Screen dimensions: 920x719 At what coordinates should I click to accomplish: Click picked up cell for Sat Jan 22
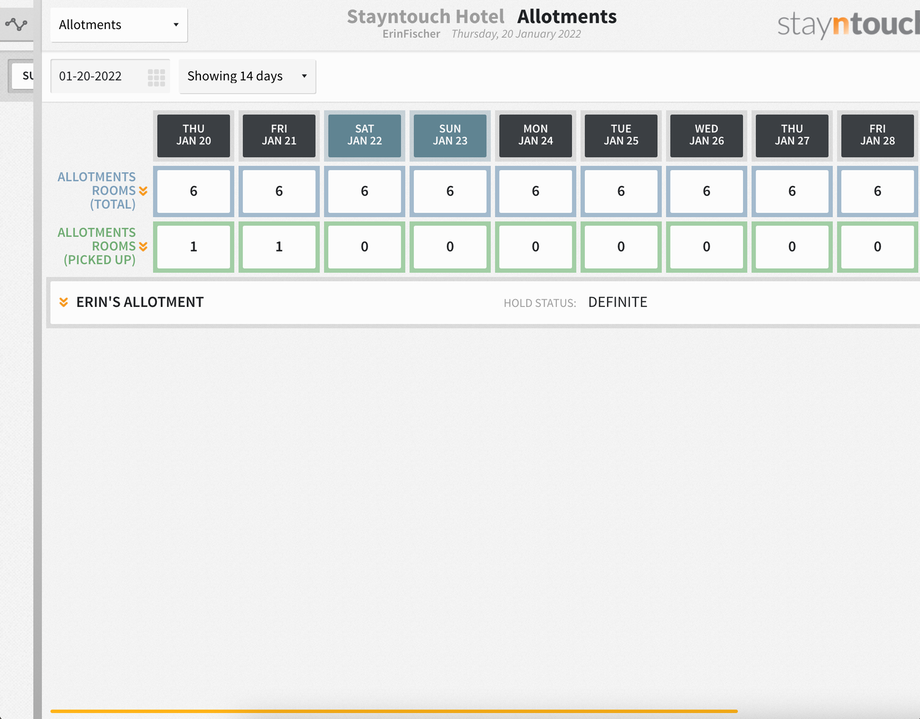point(364,247)
